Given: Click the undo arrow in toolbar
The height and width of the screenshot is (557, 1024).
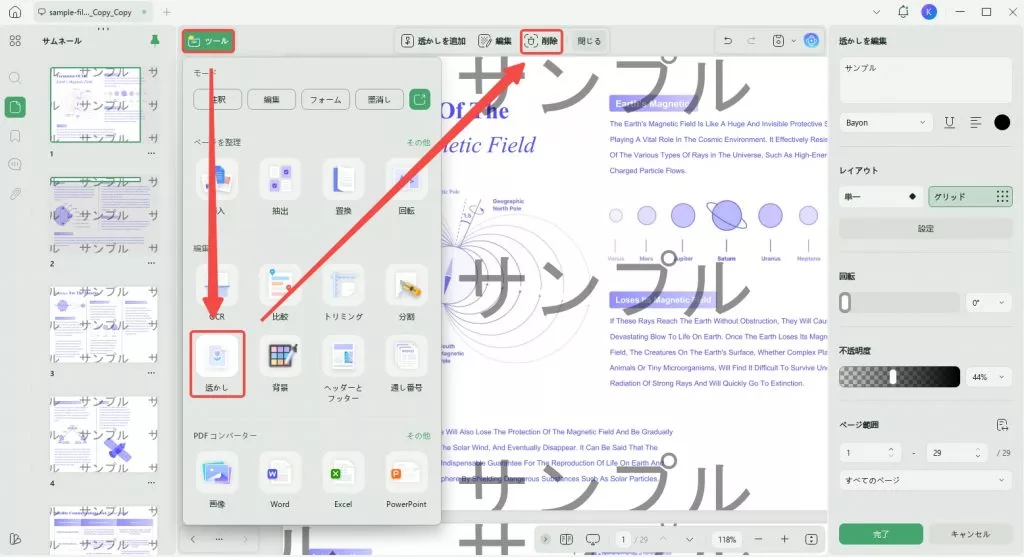Looking at the screenshot, I should click(728, 40).
